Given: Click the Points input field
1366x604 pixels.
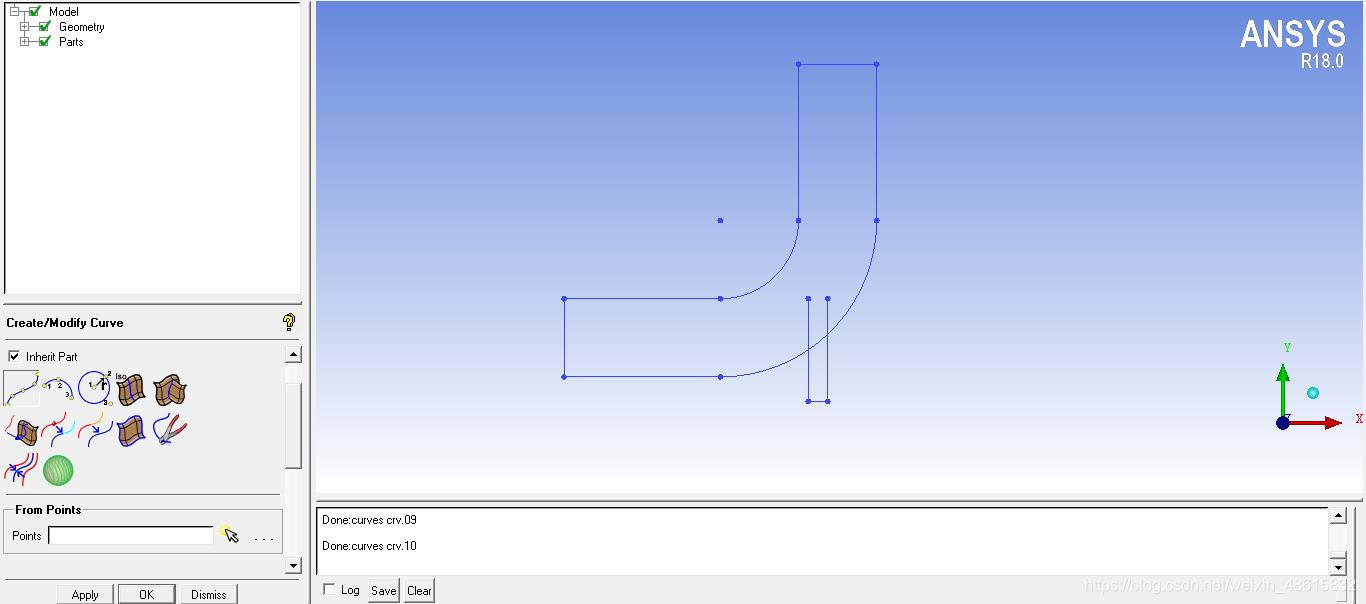Looking at the screenshot, I should click(131, 536).
